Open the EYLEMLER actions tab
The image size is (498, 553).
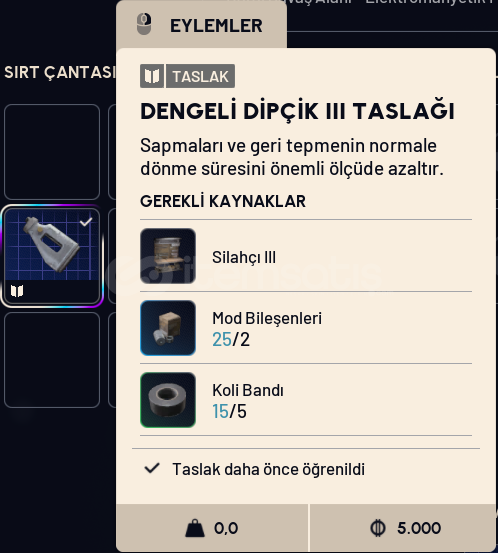(x=201, y=25)
